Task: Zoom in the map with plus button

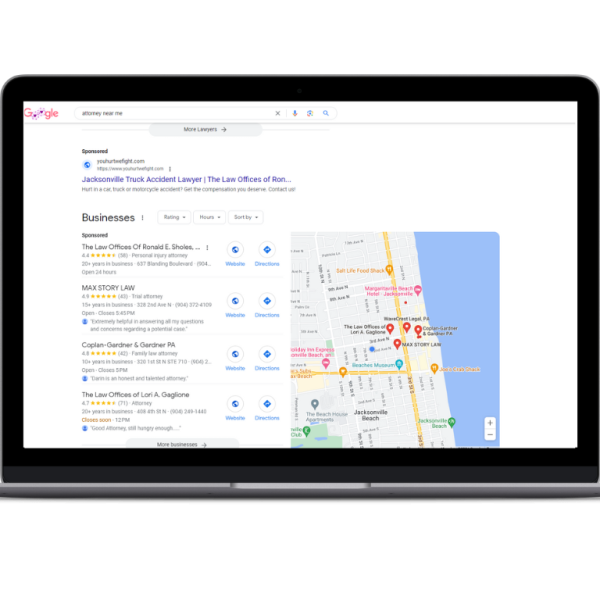Action: point(490,423)
